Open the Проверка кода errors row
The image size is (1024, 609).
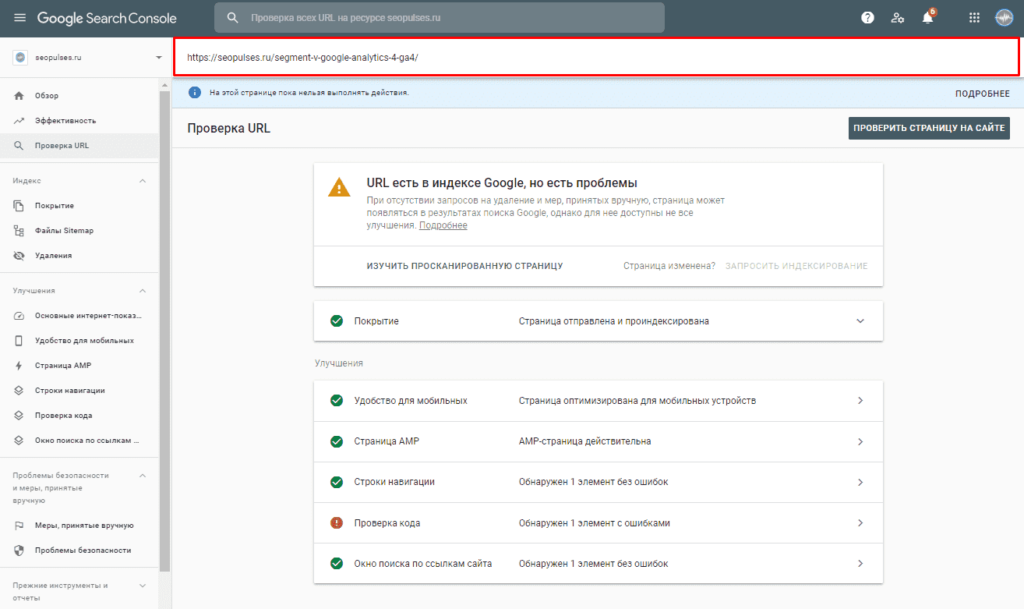(598, 523)
